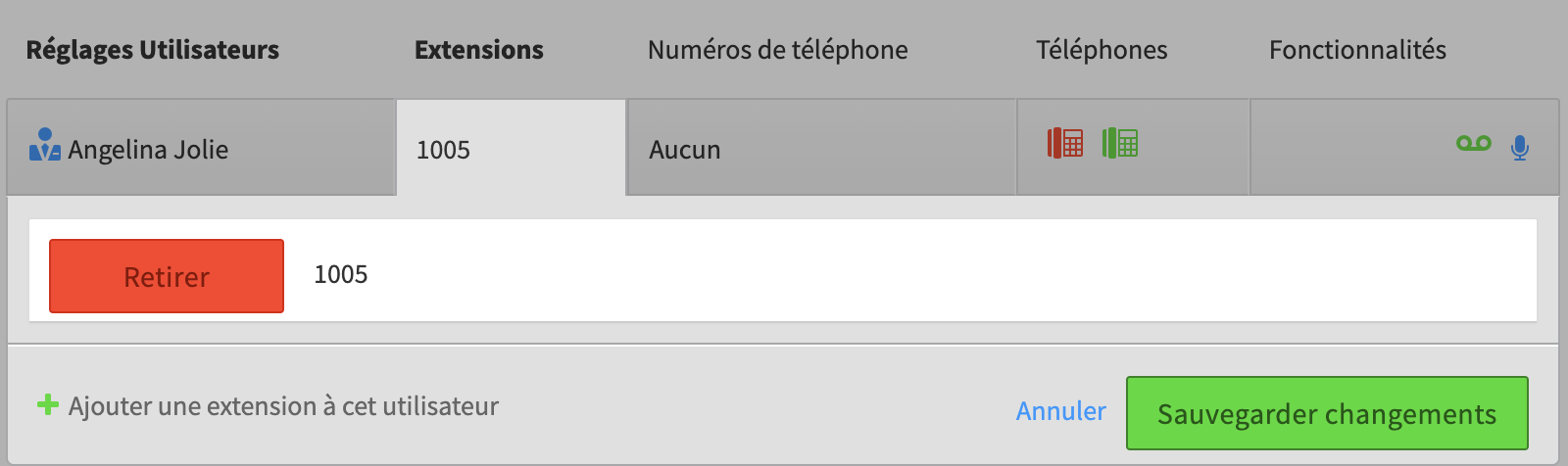Collapse the 1005 extension cell

coord(512,148)
